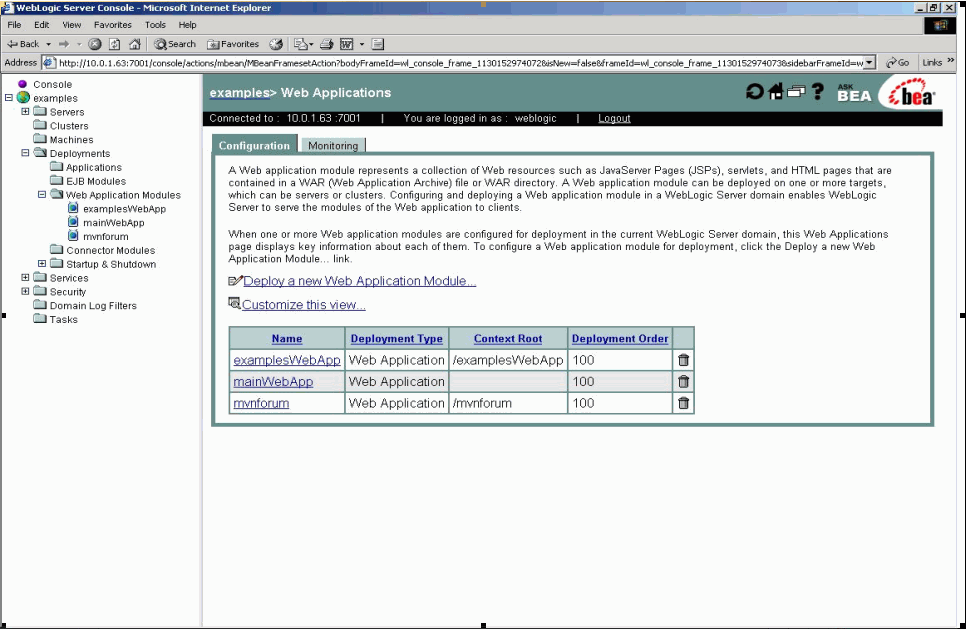
Task: Click Deploy a new Web Application Module link
Action: pos(360,281)
